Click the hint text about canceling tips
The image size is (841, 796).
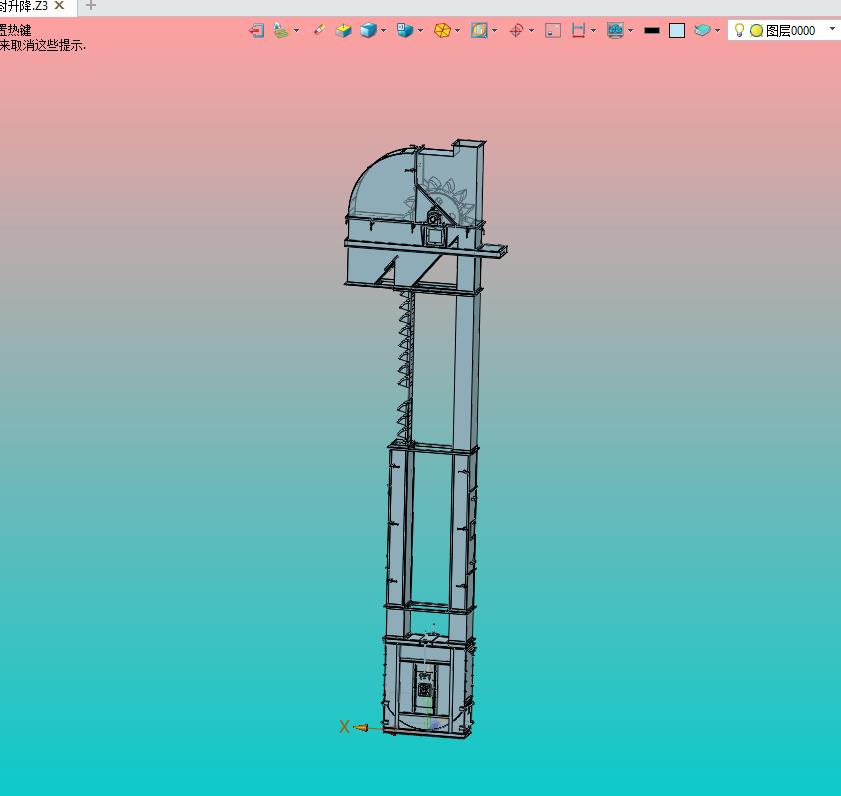click(x=42, y=46)
